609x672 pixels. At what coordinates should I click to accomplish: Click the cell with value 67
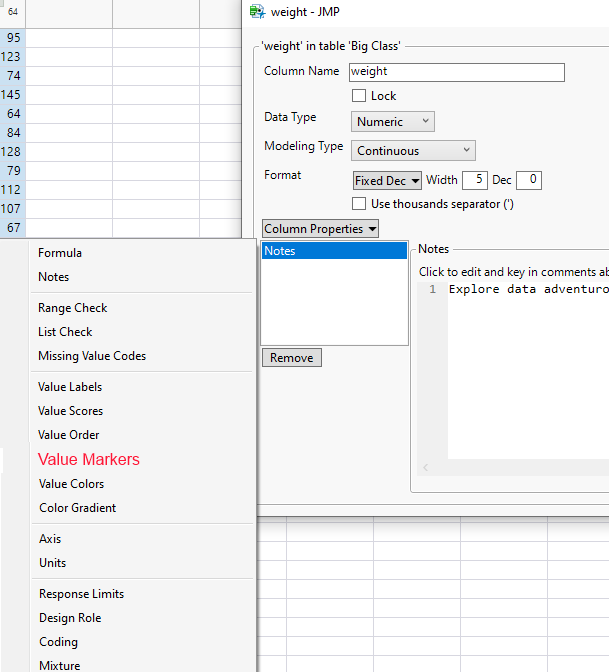click(13, 228)
